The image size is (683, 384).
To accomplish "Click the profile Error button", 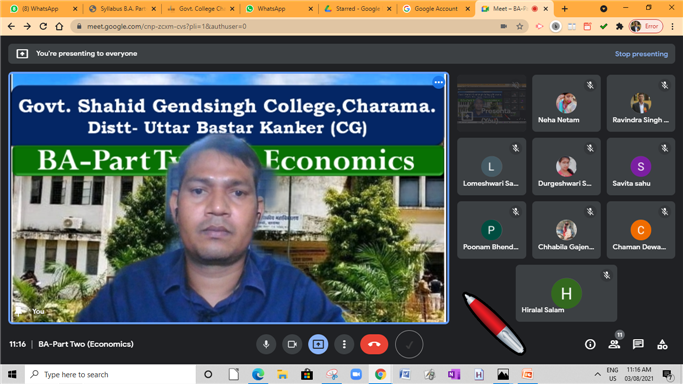I will coord(646,27).
